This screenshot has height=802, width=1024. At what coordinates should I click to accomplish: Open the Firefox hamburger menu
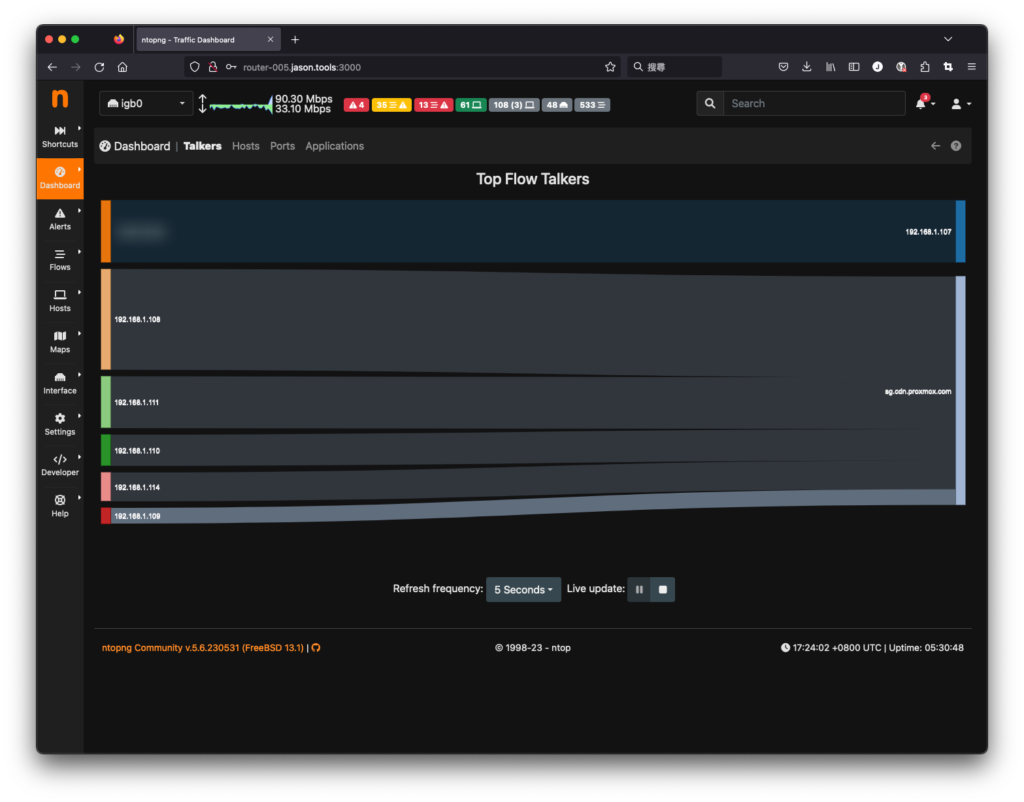click(x=971, y=67)
